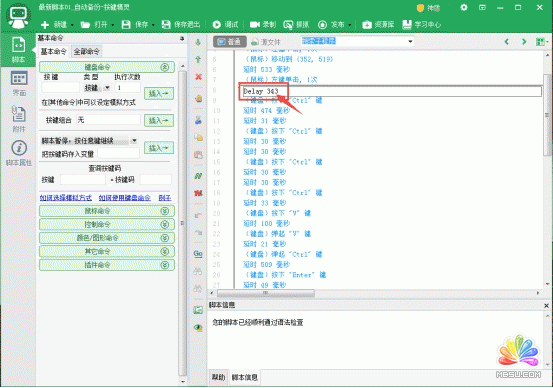Image resolution: width=553 pixels, height=388 pixels.
Task: Click the 保存 floppy disk icon
Action: (126, 24)
